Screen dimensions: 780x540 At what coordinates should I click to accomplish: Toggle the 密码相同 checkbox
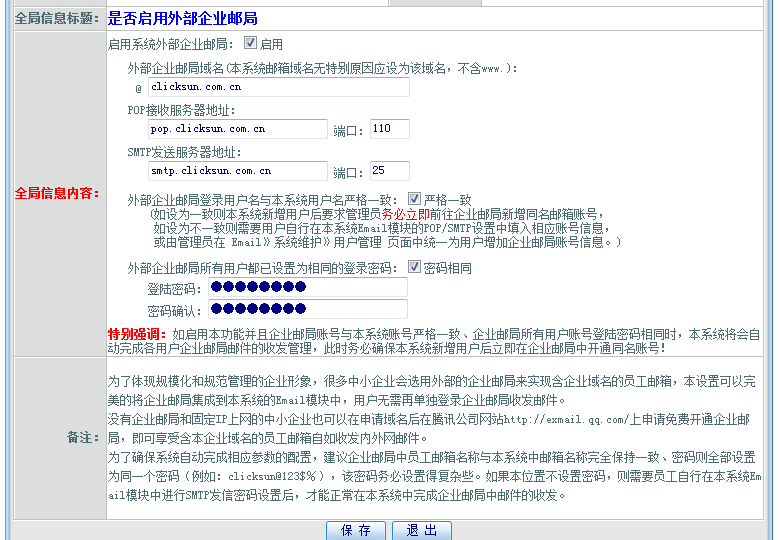(x=414, y=267)
